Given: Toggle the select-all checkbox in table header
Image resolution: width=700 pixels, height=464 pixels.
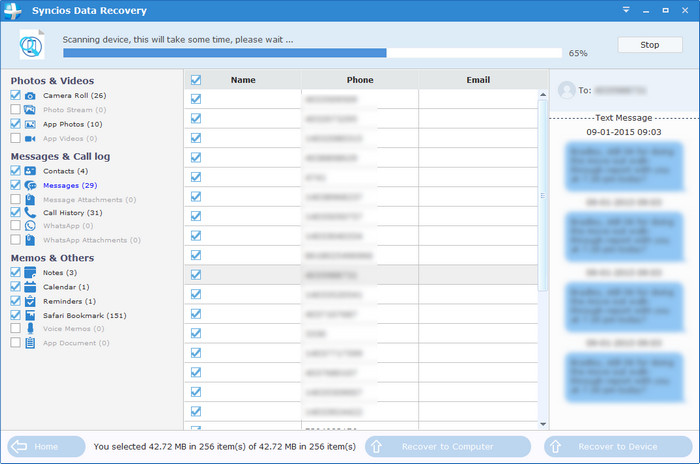Looking at the screenshot, I should 196,80.
